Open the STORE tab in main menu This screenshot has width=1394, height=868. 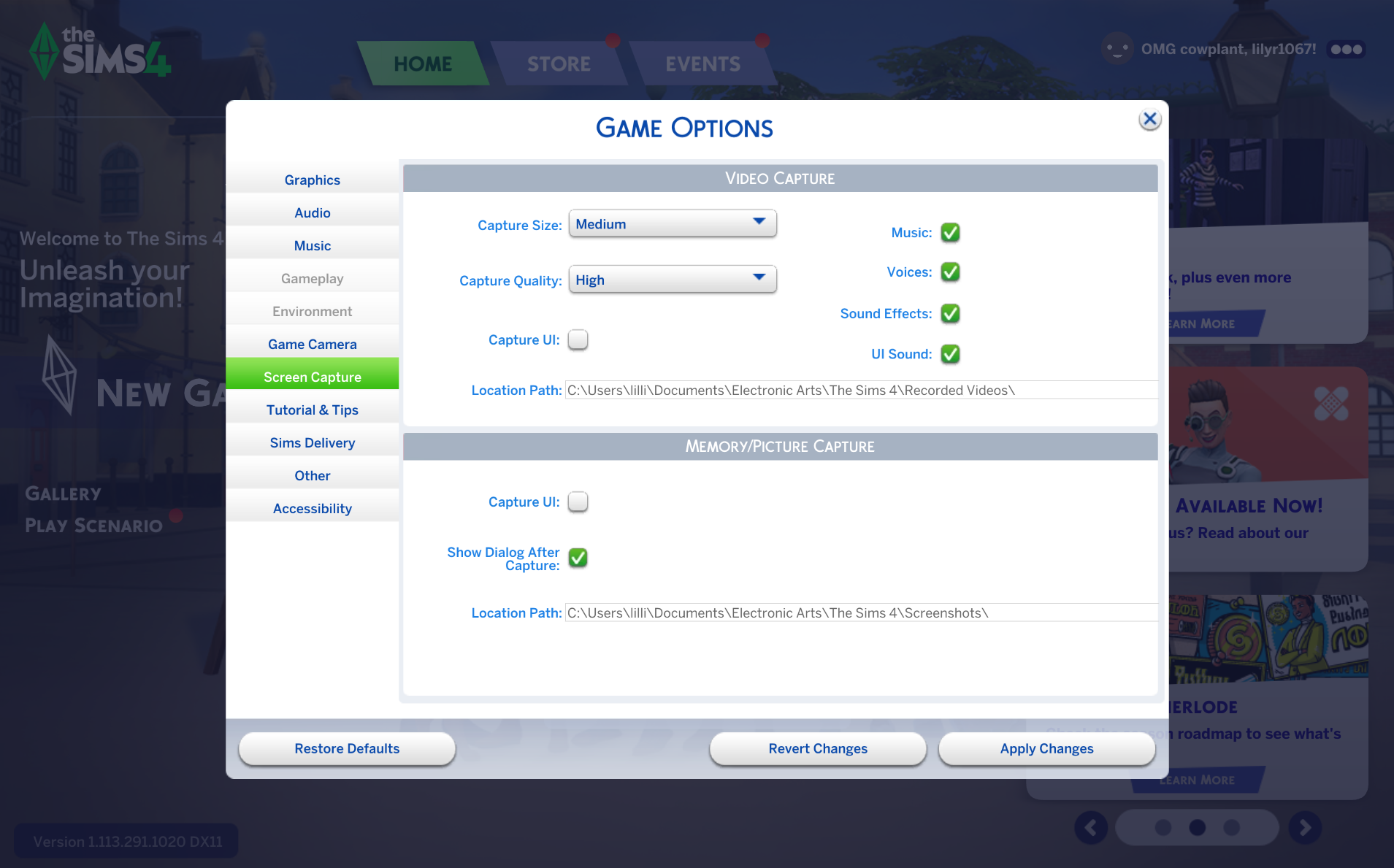click(559, 64)
